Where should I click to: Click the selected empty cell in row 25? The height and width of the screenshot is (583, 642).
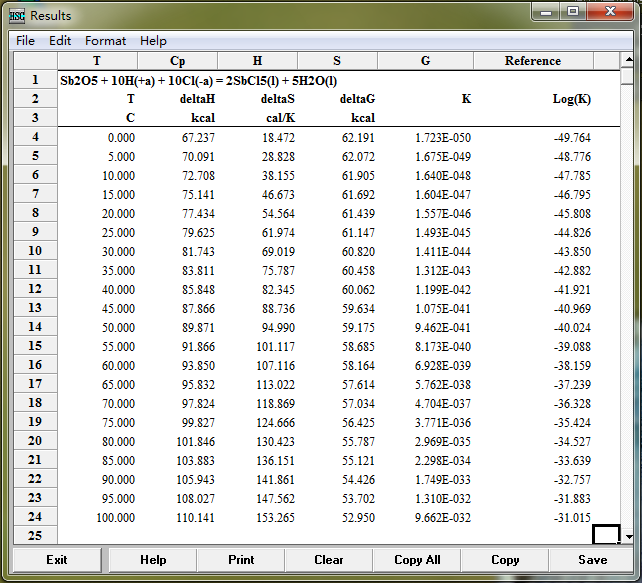tap(606, 535)
